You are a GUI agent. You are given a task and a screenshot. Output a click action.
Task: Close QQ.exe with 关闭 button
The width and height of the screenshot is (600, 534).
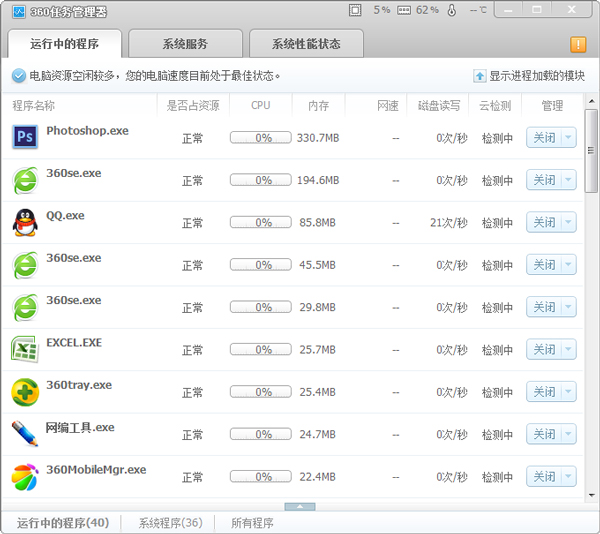tap(544, 222)
